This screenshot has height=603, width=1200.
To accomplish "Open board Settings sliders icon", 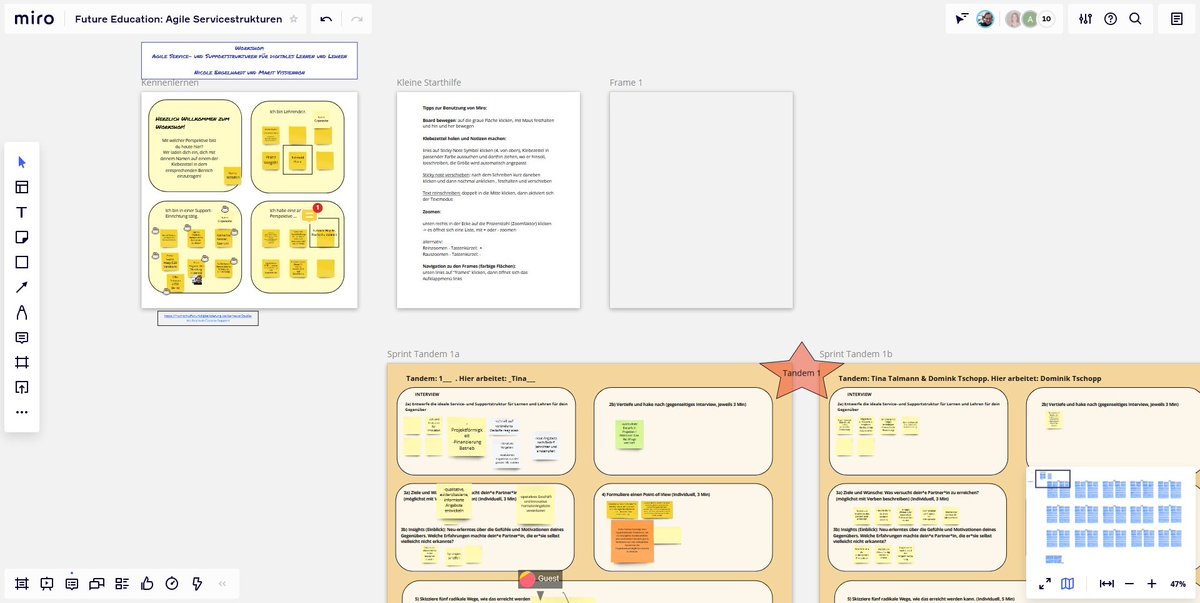I will [1086, 19].
